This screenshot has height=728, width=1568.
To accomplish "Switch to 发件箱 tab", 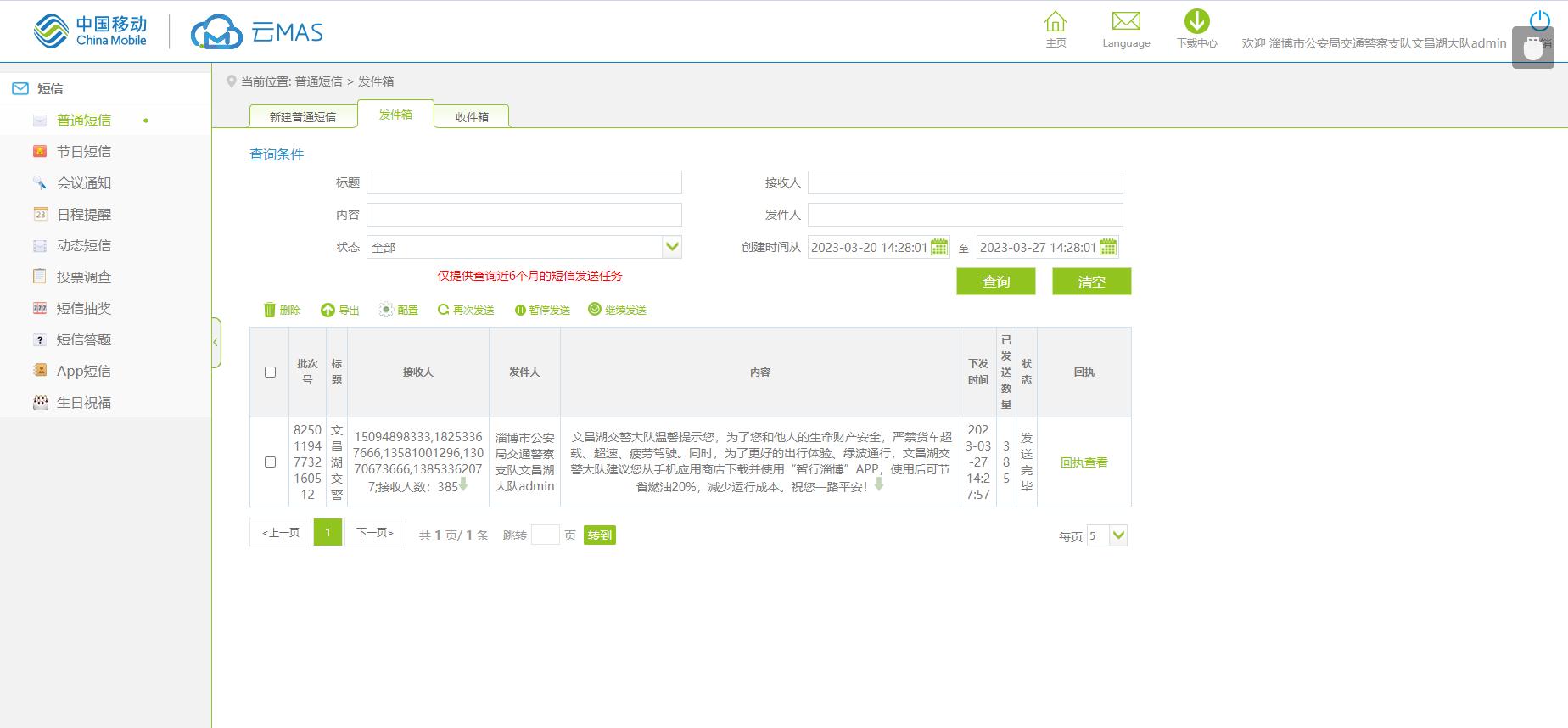I will tap(395, 114).
